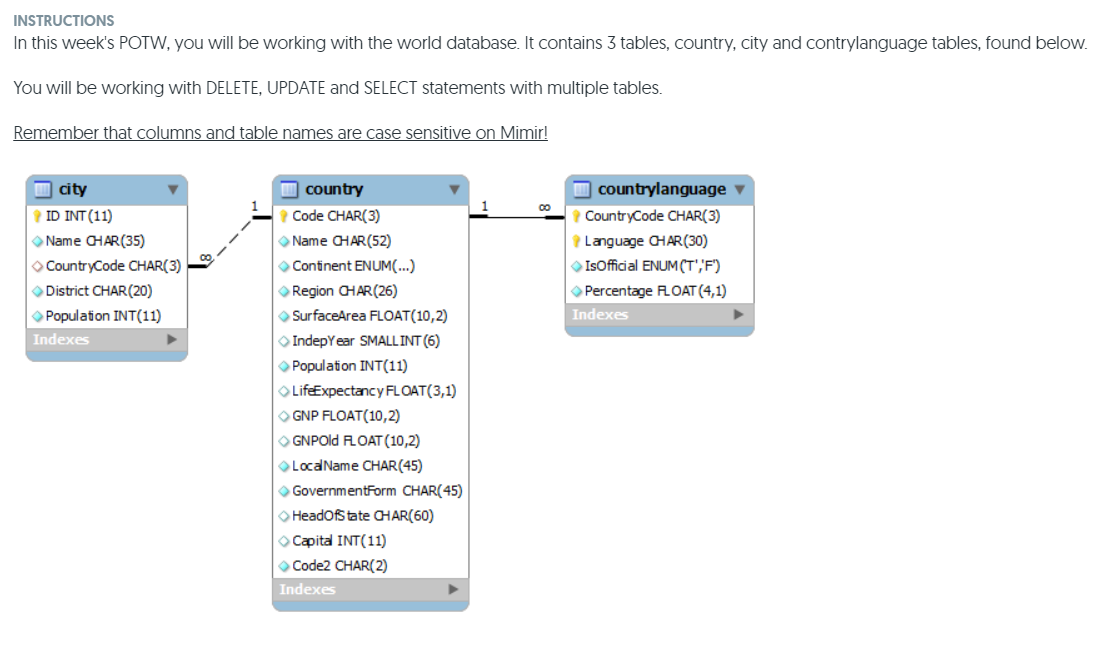The image size is (1104, 649).
Task: Select the countrylanguage table title
Action: point(662,189)
